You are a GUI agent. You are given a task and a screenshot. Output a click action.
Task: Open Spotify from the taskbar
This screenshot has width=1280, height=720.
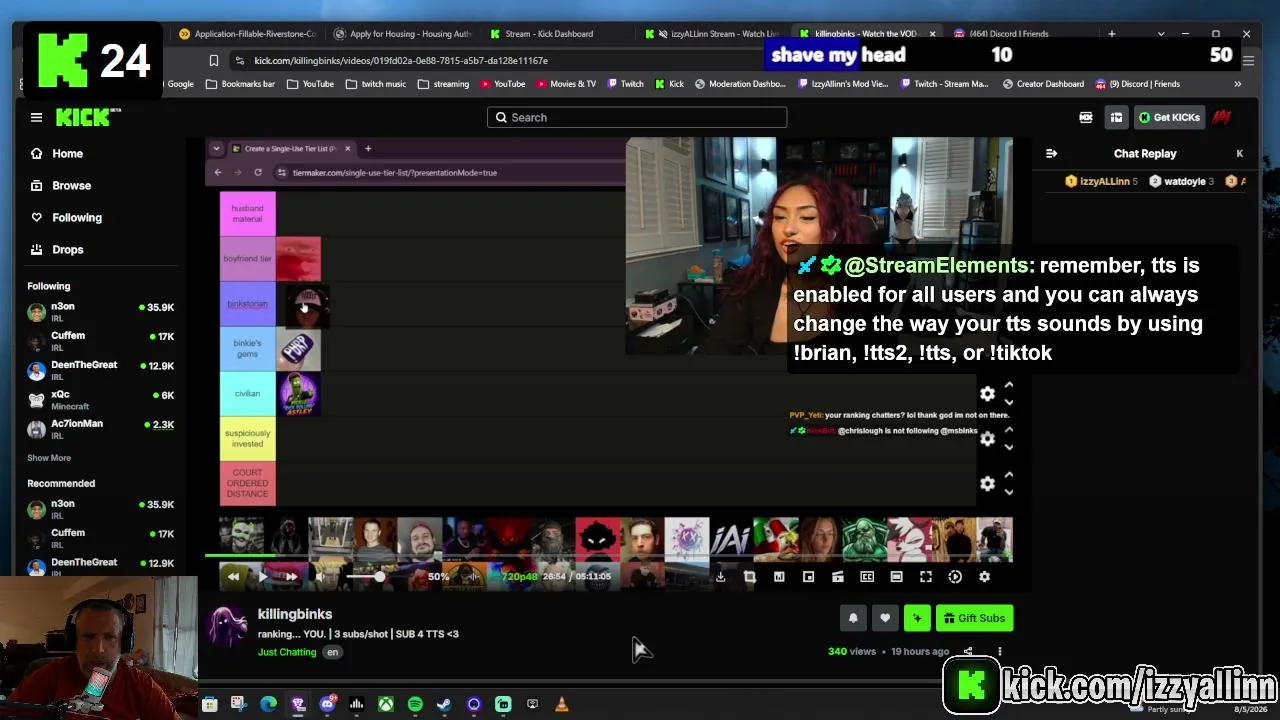click(415, 704)
